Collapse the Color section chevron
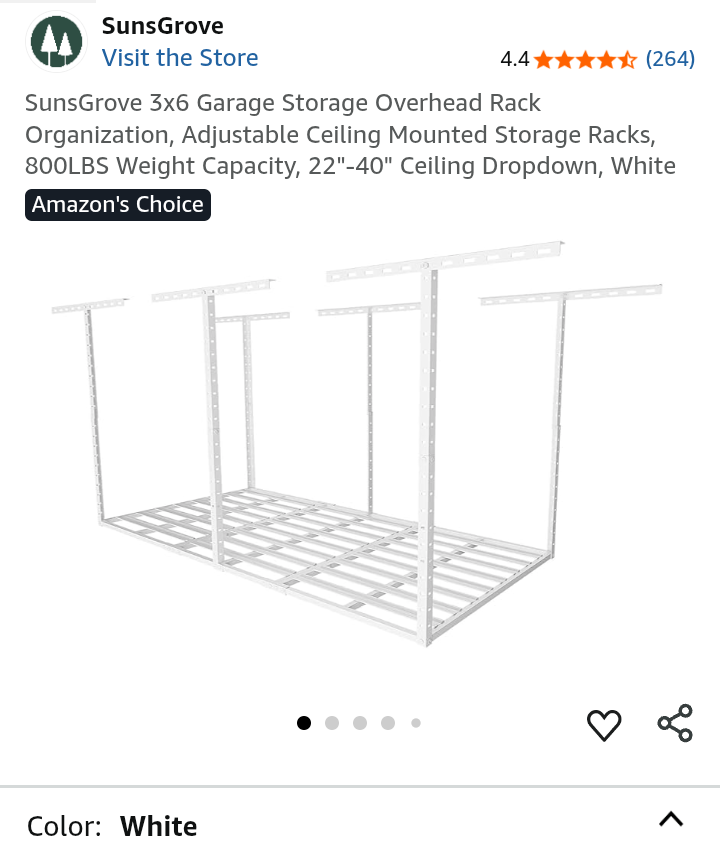 [x=671, y=820]
